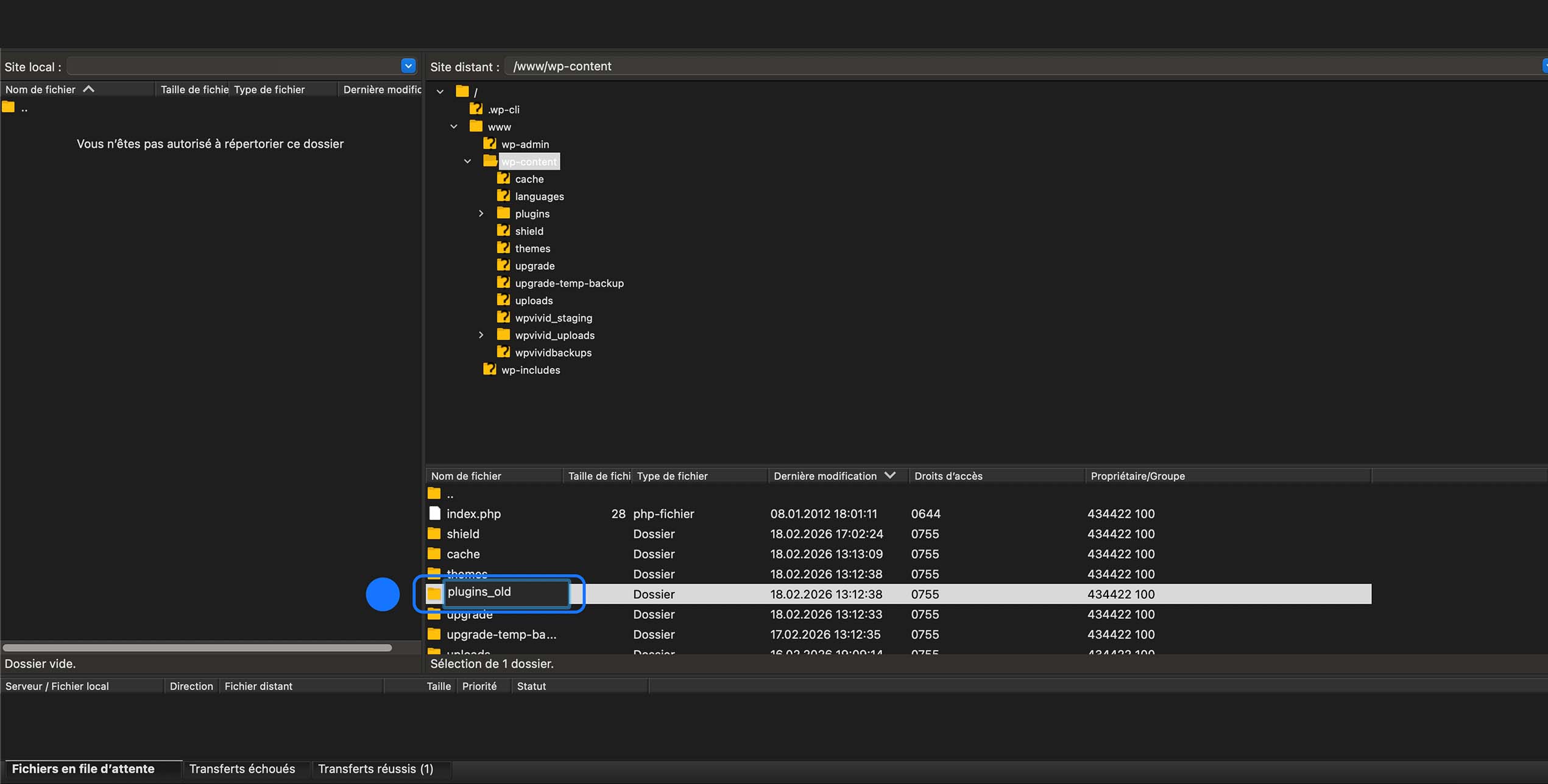Open the Site local path dropdown
1548x784 pixels.
point(408,66)
